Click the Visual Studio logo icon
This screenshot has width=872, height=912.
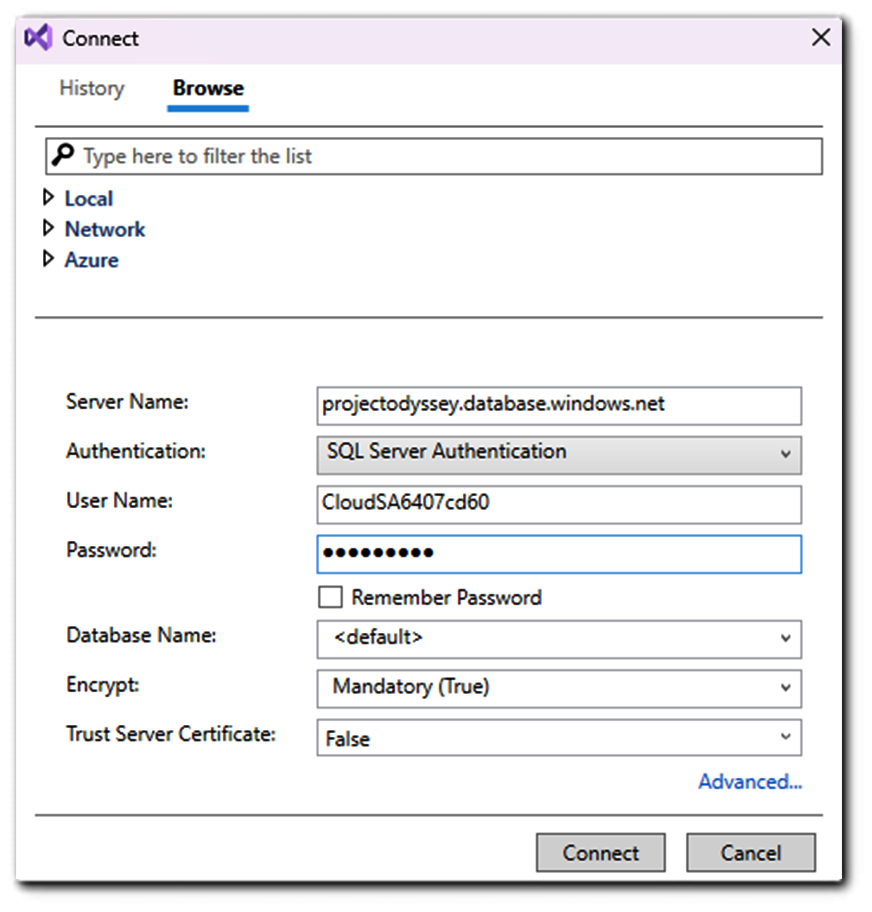coord(38,38)
